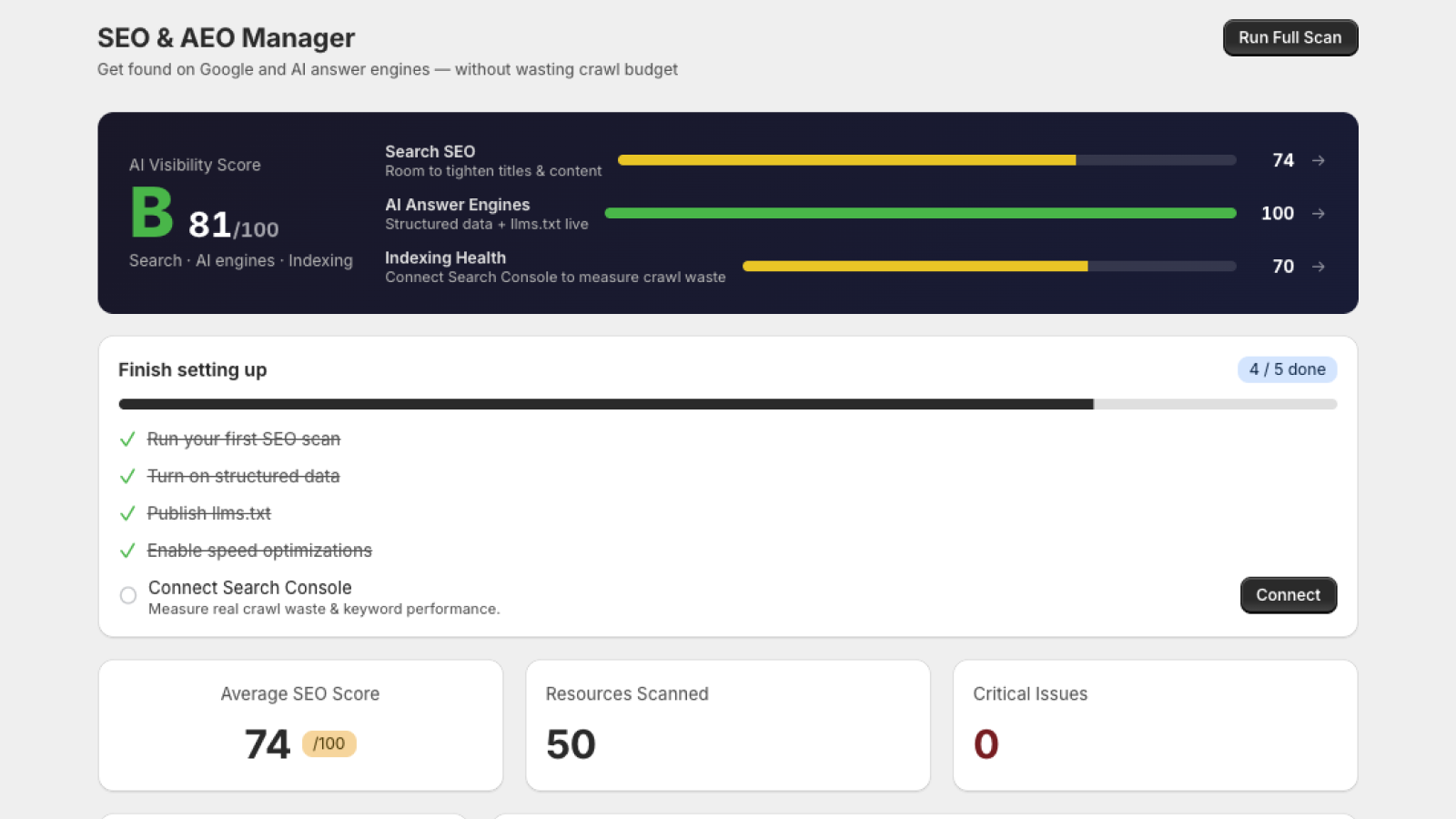Open the Indexing Health row label
The image size is (1456, 819).
pos(446,258)
